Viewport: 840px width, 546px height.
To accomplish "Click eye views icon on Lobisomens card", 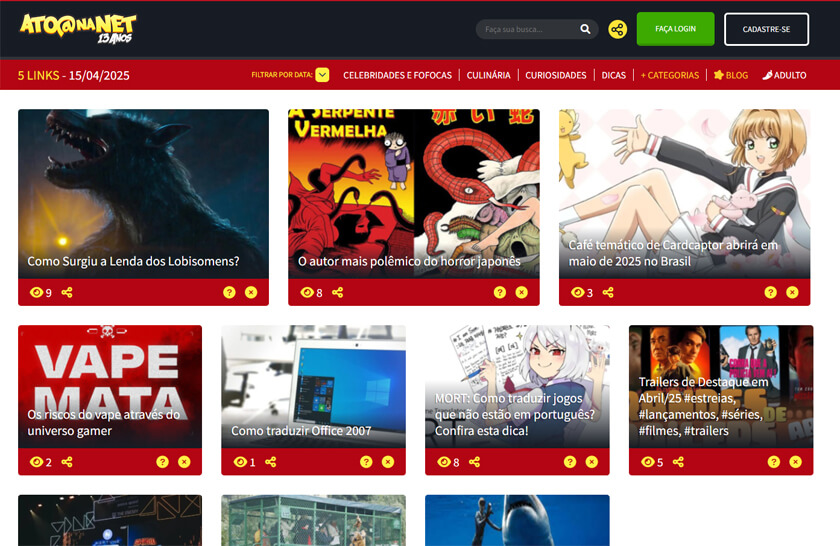I will click(x=37, y=292).
